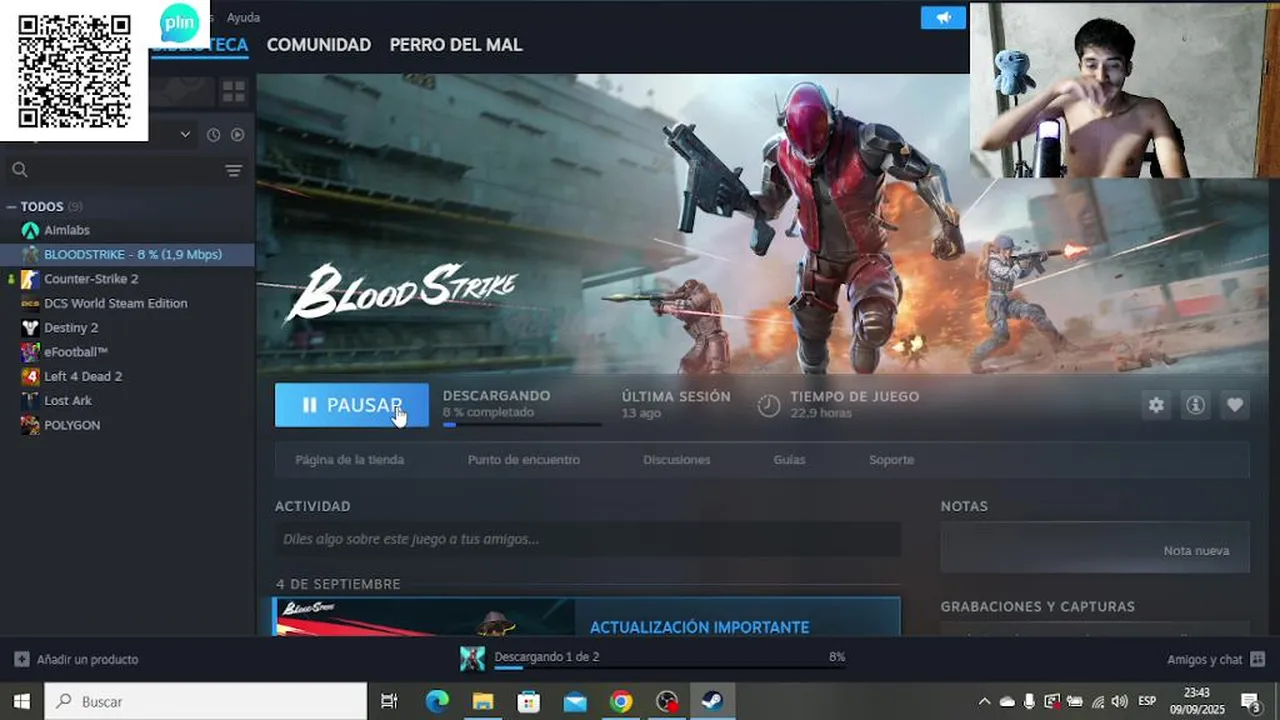
Task: Open Página de la tienda link
Action: (x=350, y=460)
